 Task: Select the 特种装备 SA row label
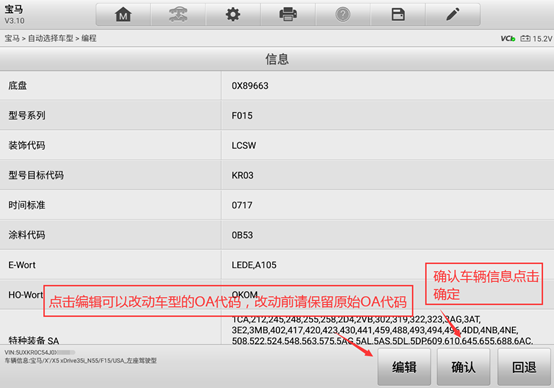pyautogui.click(x=34, y=340)
